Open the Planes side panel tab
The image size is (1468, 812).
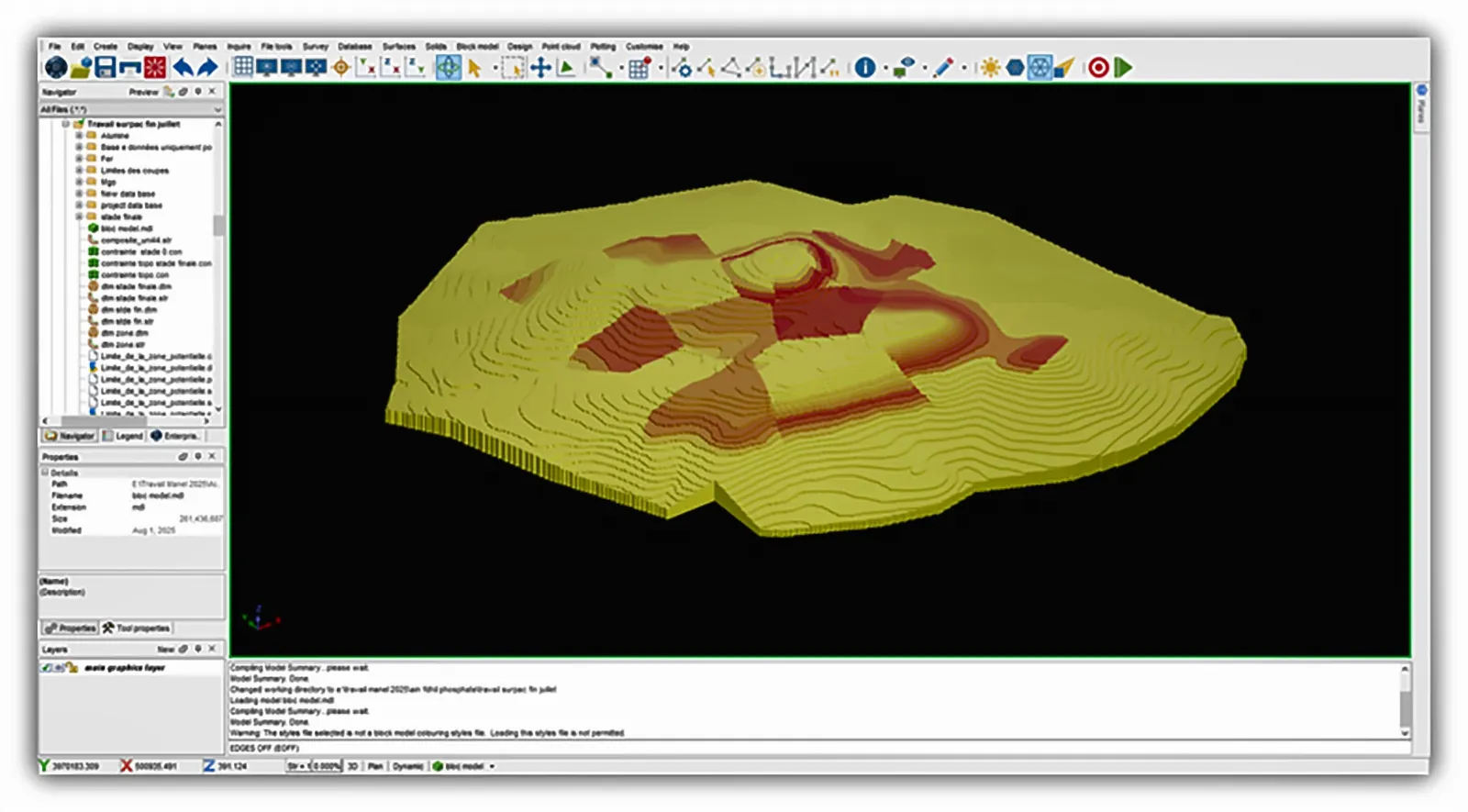click(x=1421, y=108)
